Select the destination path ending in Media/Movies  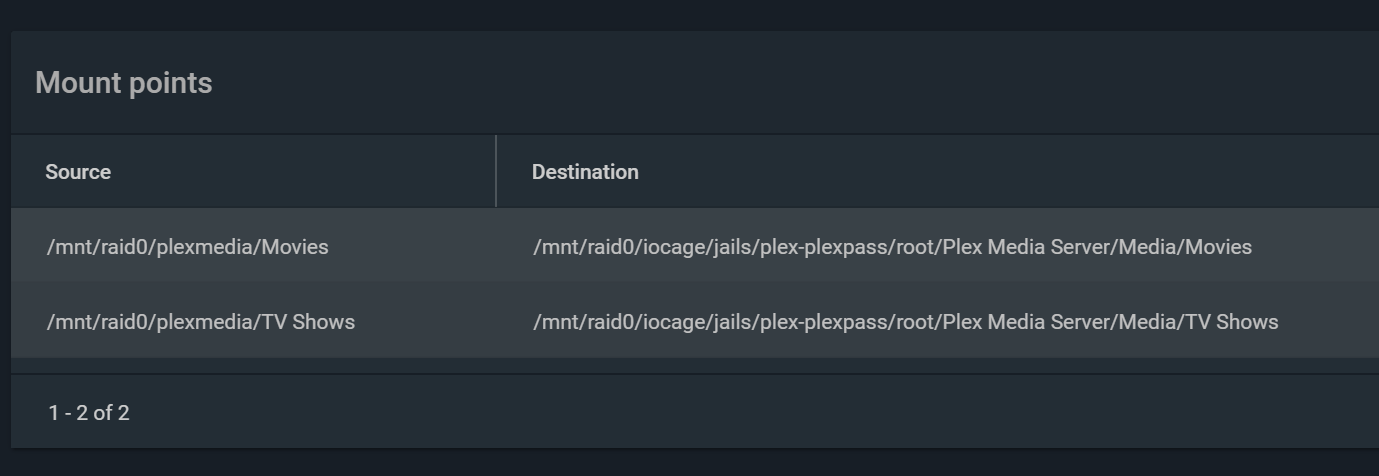pos(892,247)
